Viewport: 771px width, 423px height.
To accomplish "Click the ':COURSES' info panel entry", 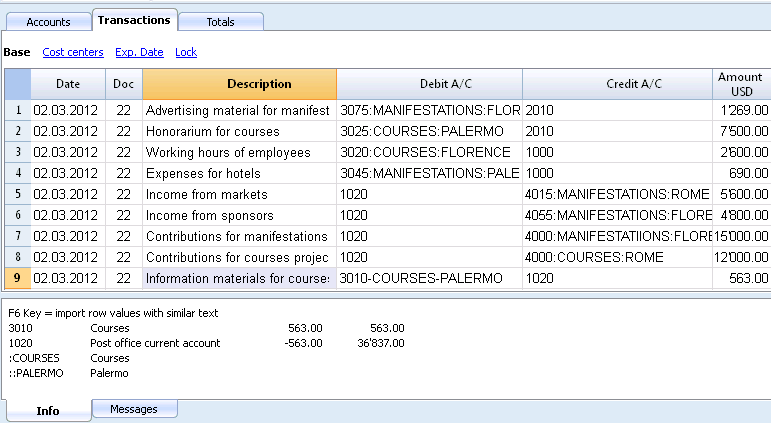I will (34, 358).
